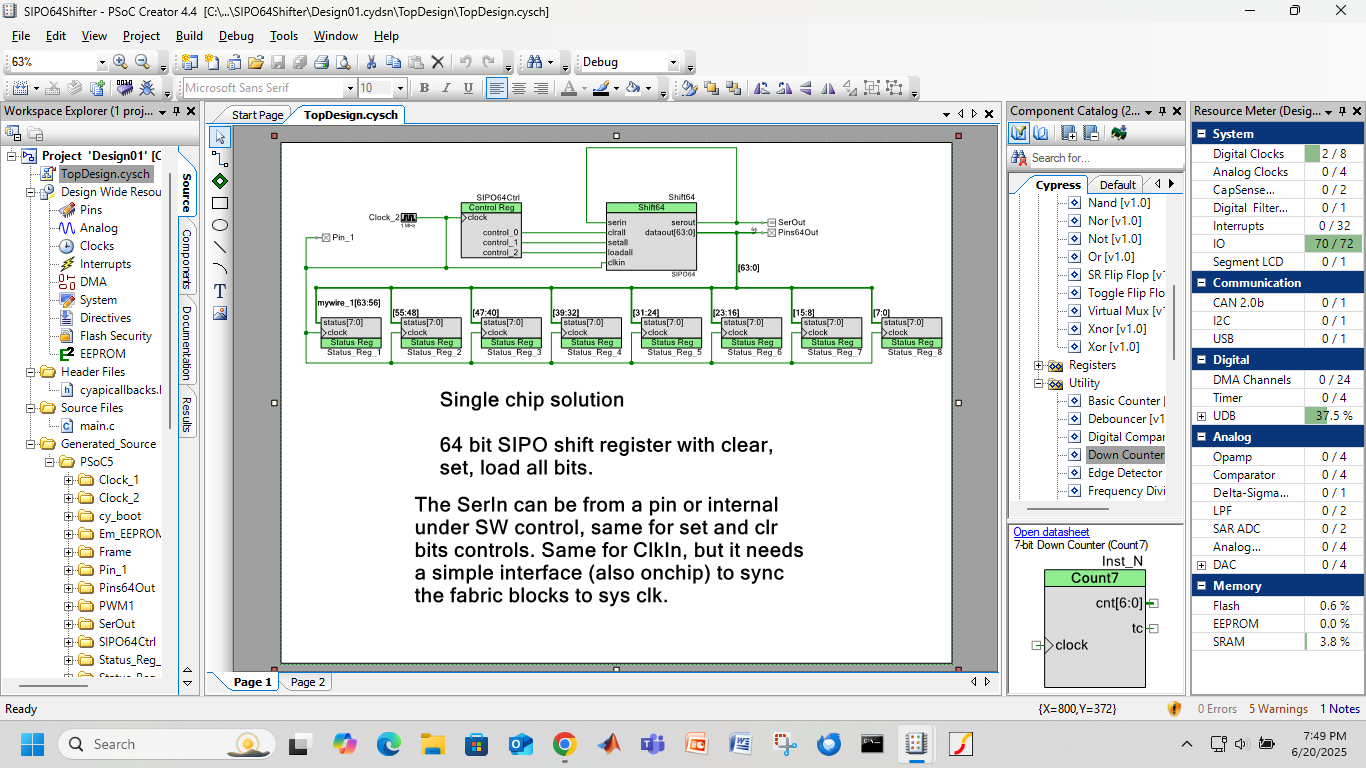Open the Build menu
This screenshot has width=1366, height=768.
[189, 35]
